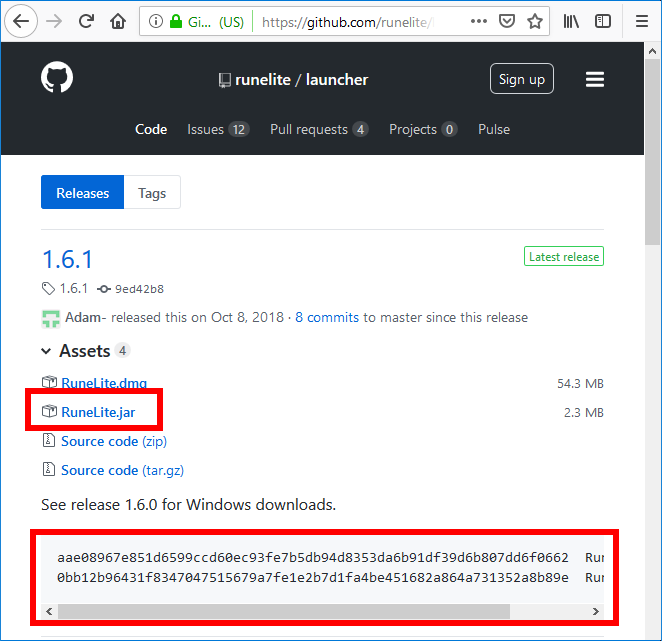662x641 pixels.
Task: Click zip file icon for Source code (zip)
Action: pyautogui.click(x=49, y=440)
